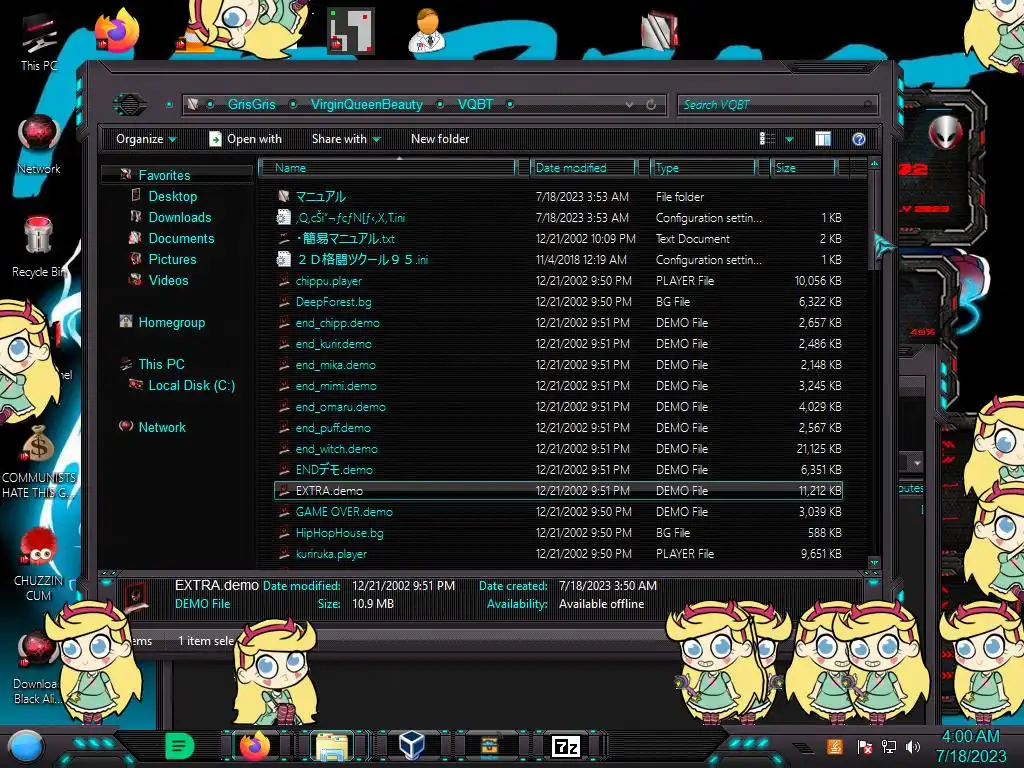The image size is (1024, 768).
Task: Select GAME OVER.demo file
Action: click(344, 511)
